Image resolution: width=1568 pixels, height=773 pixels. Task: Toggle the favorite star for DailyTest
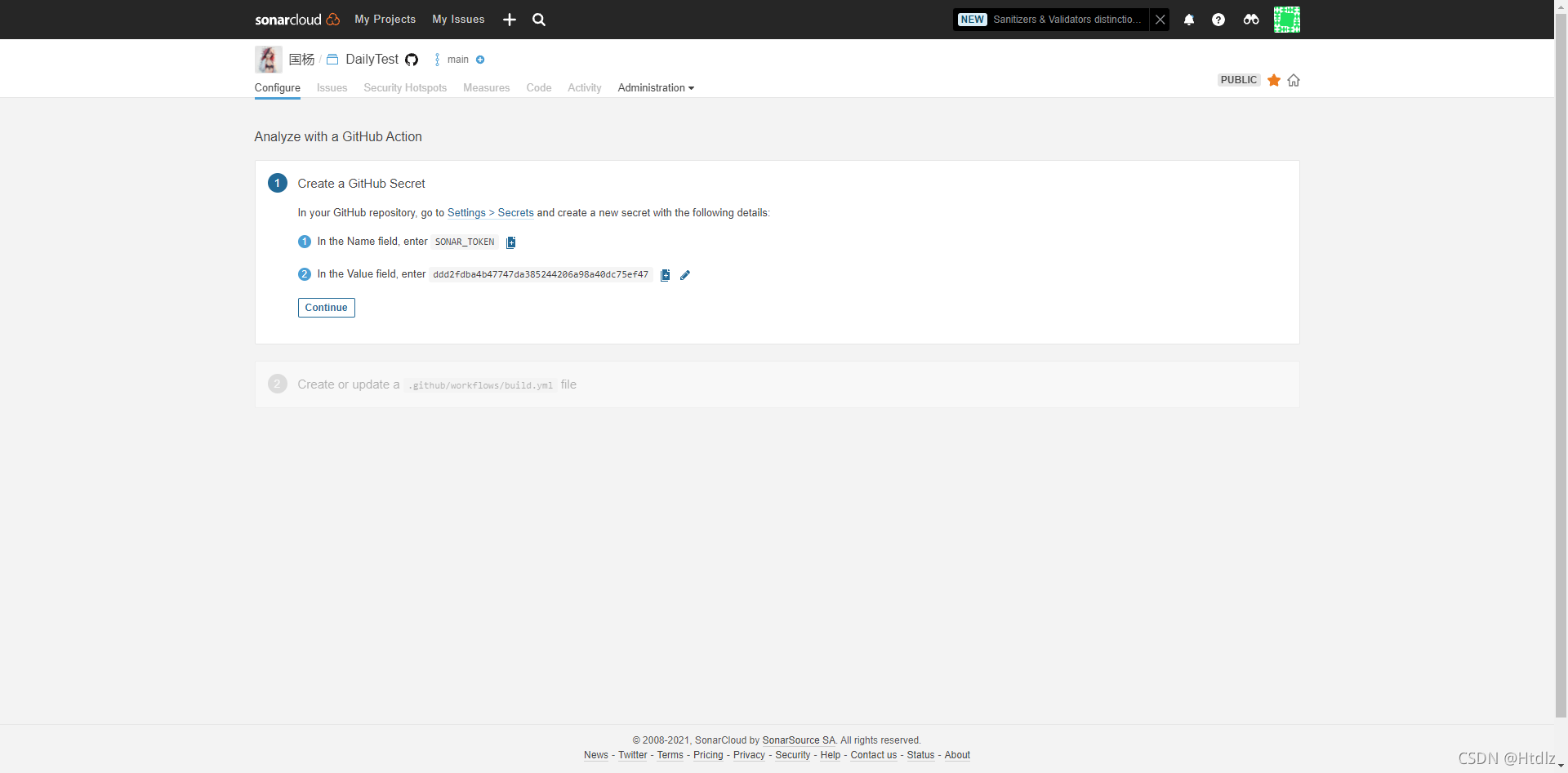1274,80
